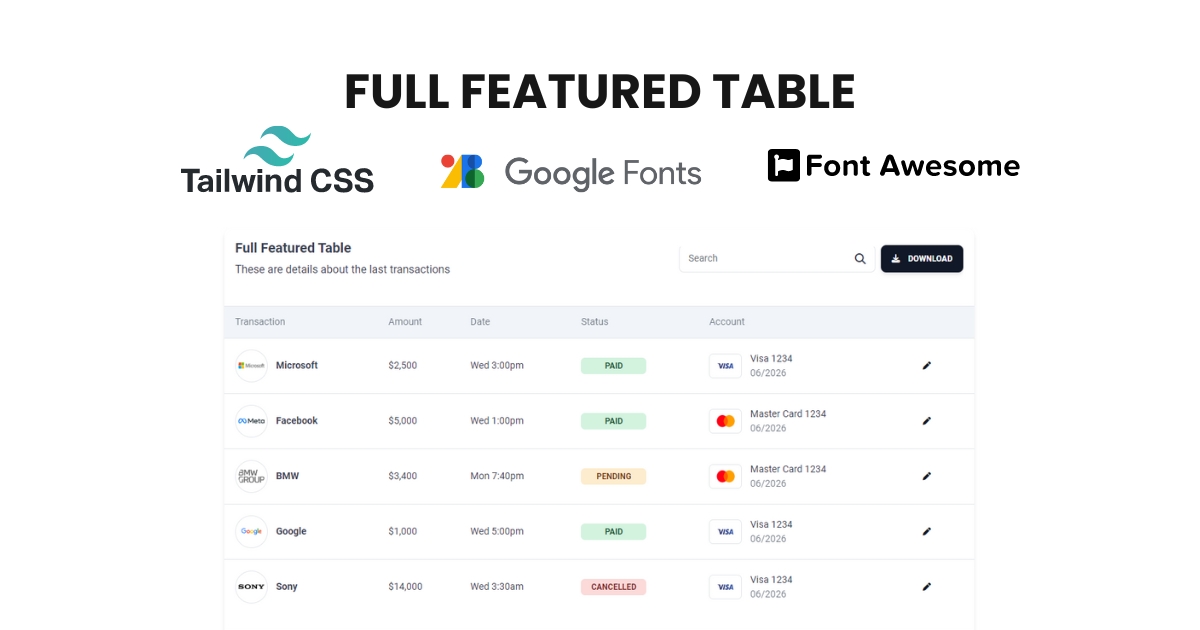Click Master Card 1234 in the Facebook row
The height and width of the screenshot is (630, 1200).
tap(788, 414)
